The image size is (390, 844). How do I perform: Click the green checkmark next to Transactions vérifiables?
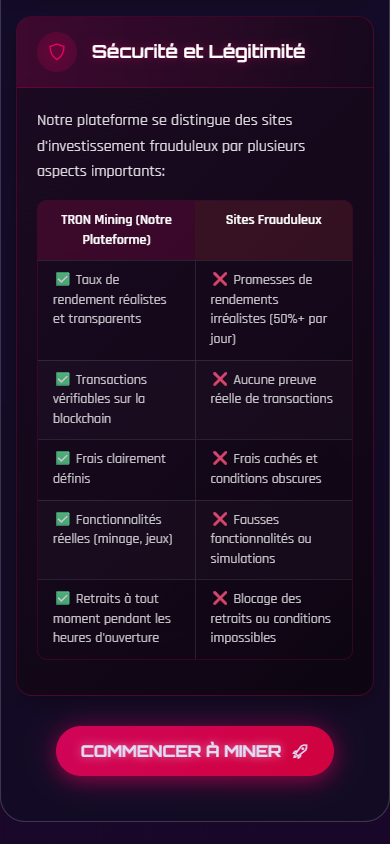[x=63, y=379]
